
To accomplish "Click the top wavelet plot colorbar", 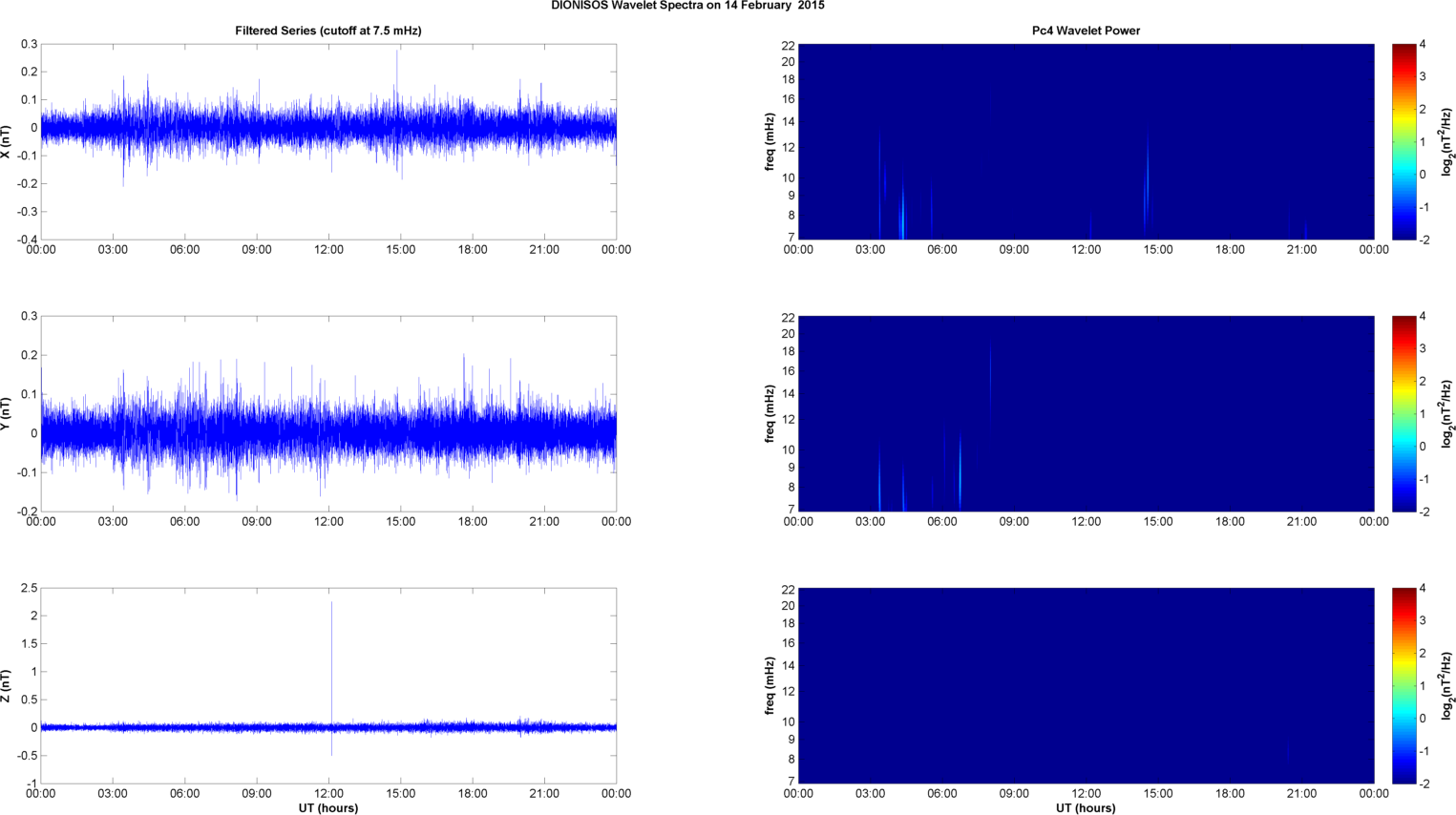I will (x=1403, y=141).
